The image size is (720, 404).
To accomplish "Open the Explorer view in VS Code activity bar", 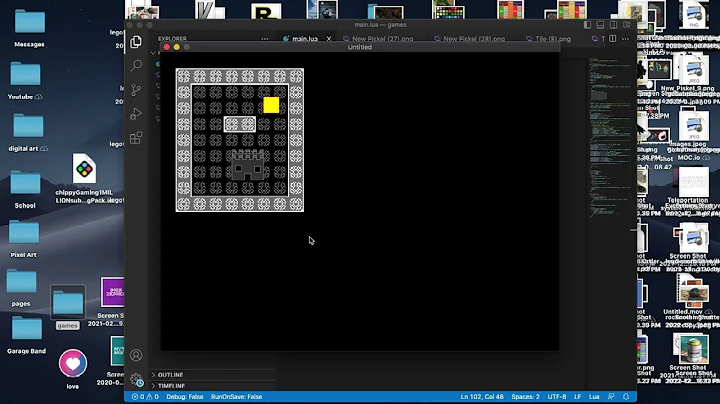I will [x=136, y=42].
